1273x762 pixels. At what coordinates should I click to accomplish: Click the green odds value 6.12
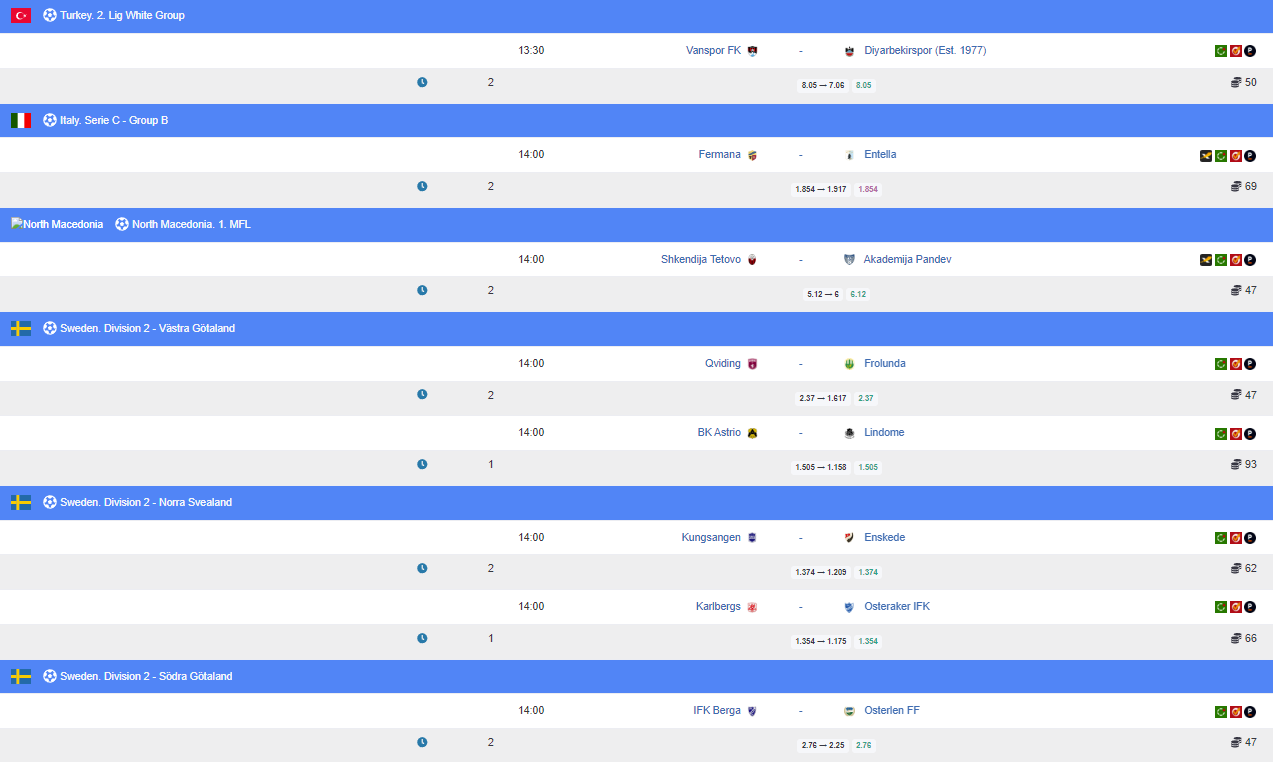pyautogui.click(x=858, y=294)
